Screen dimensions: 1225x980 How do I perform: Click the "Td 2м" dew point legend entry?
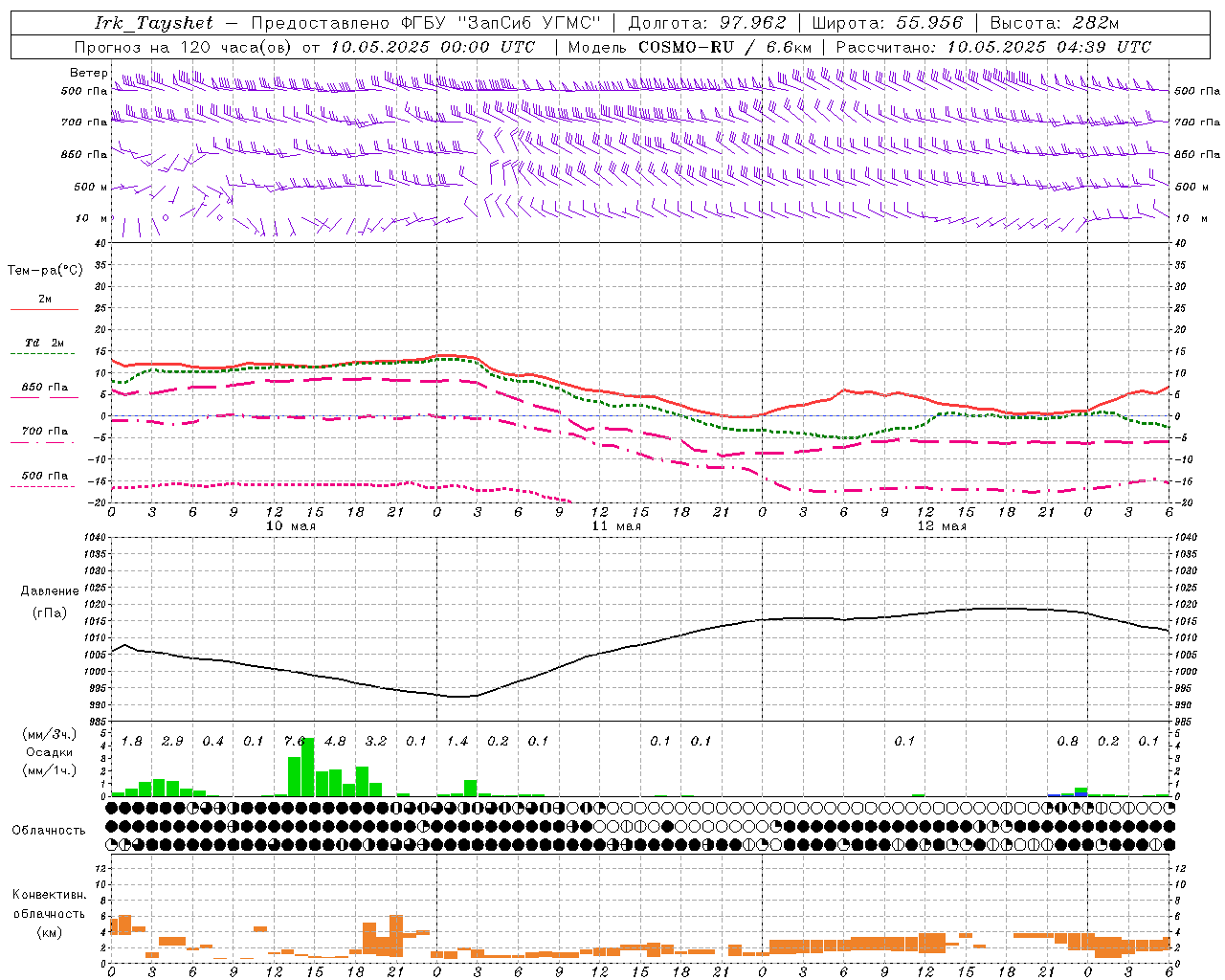(45, 343)
